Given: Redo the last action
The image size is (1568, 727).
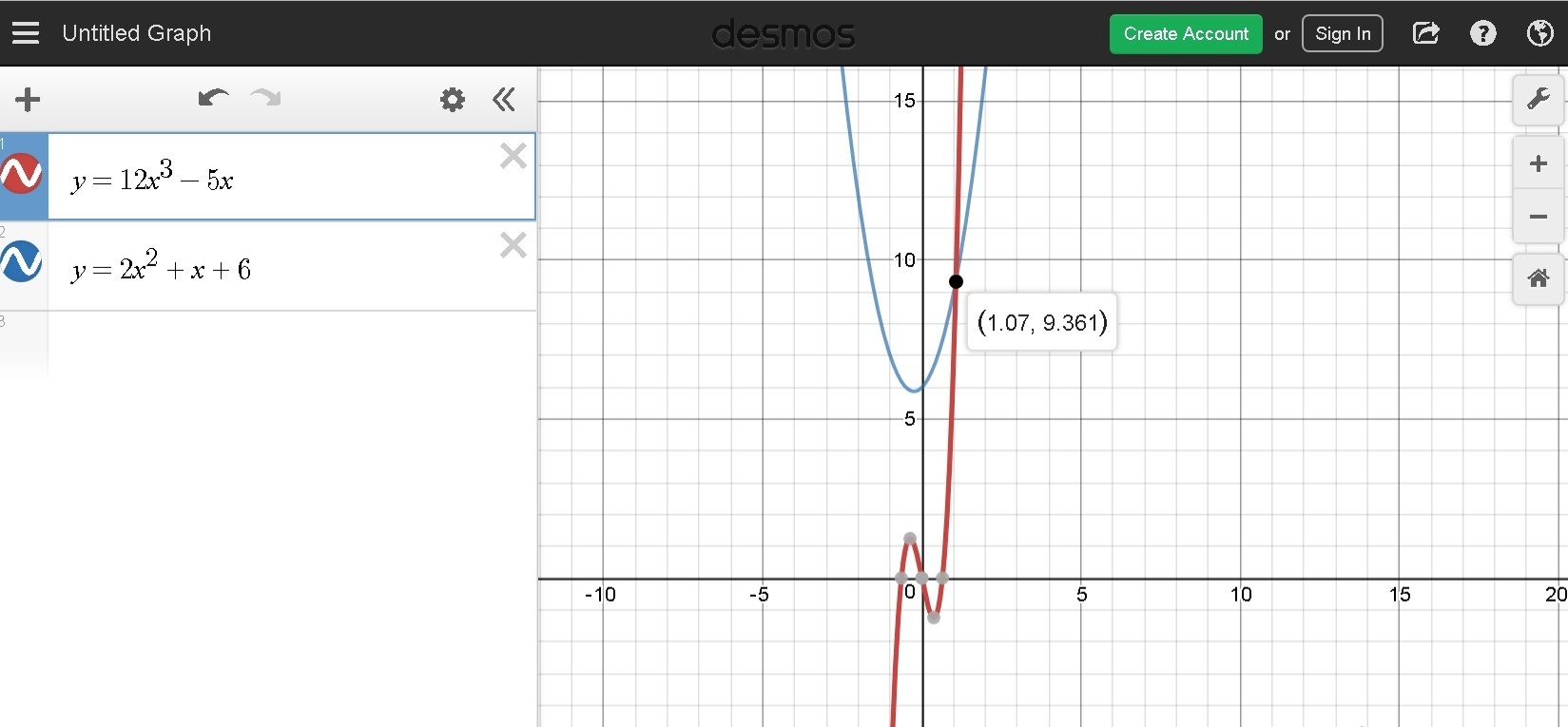Looking at the screenshot, I should tap(265, 98).
